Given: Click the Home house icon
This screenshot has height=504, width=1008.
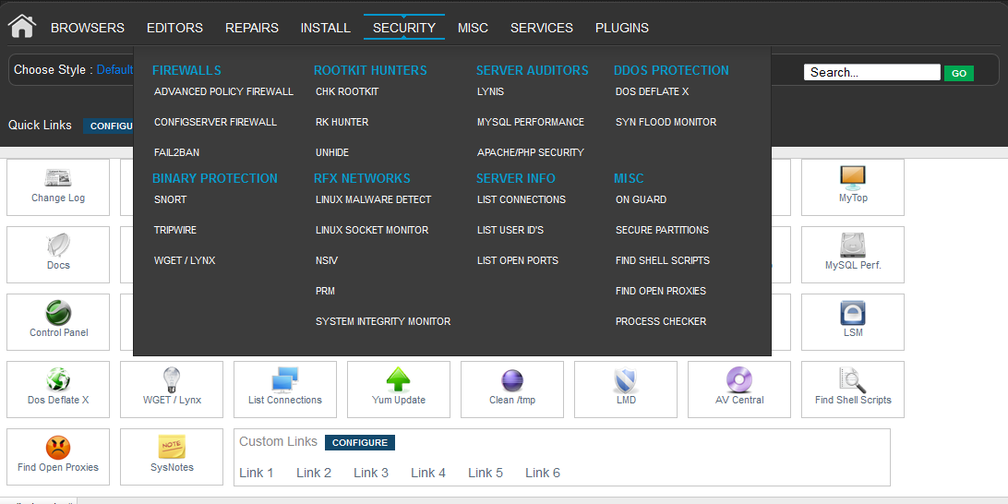Looking at the screenshot, I should click(22, 26).
